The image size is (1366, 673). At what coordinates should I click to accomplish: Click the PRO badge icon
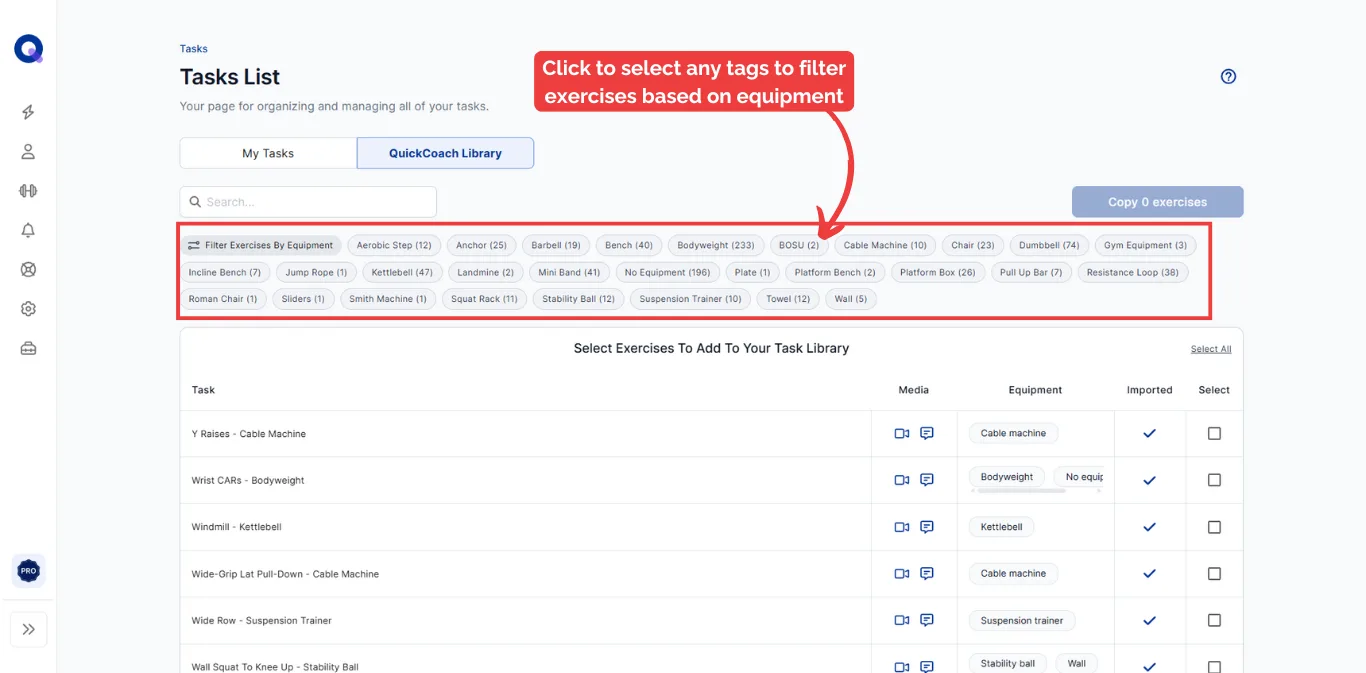pos(28,571)
